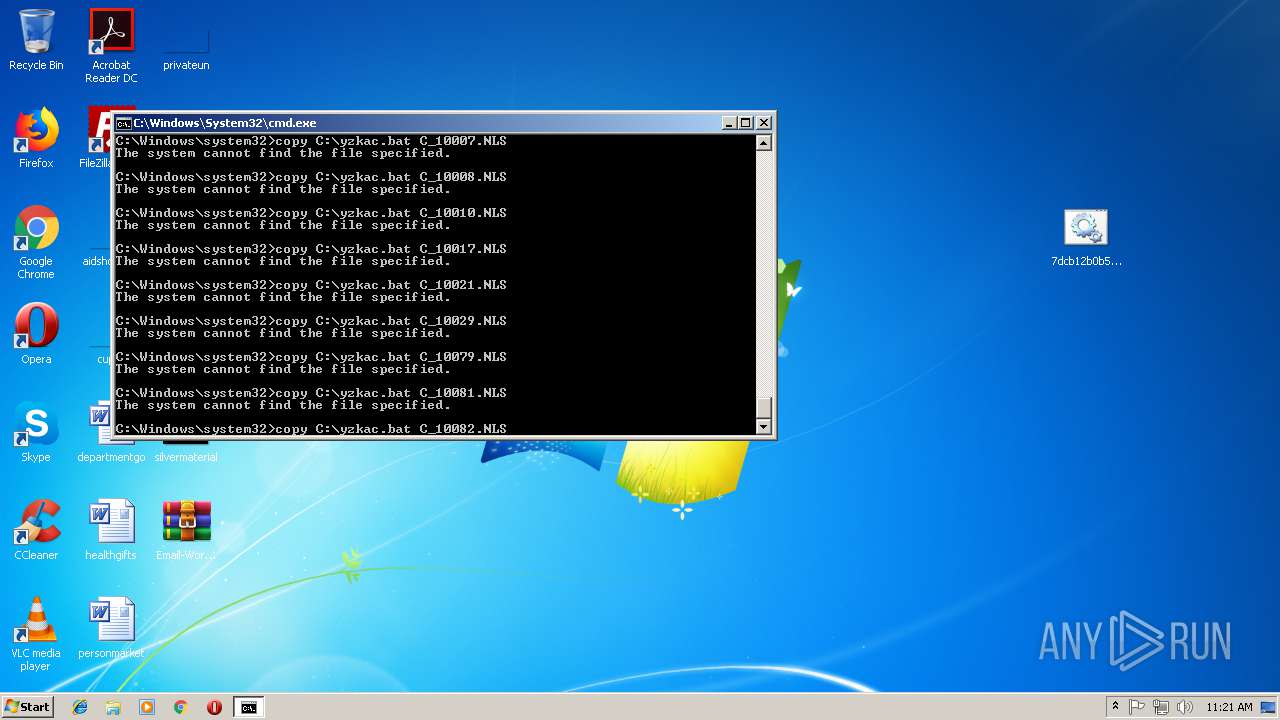The image size is (1280, 720).
Task: Launch the Firefox desktop shortcut
Action: (x=36, y=138)
